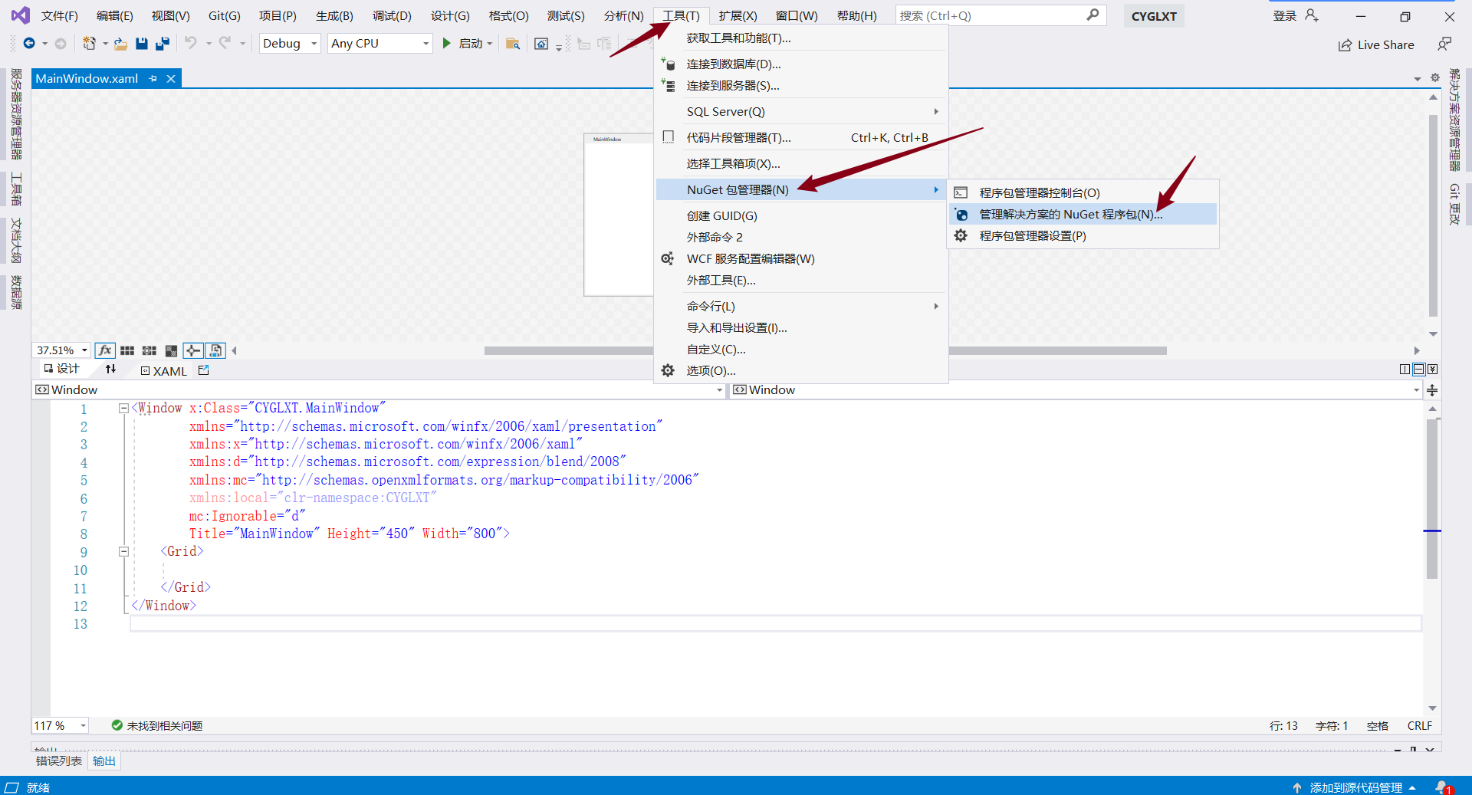Viewport: 1472px width, 795px height.
Task: Click the Output tab at bottom
Action: pyautogui.click(x=104, y=761)
